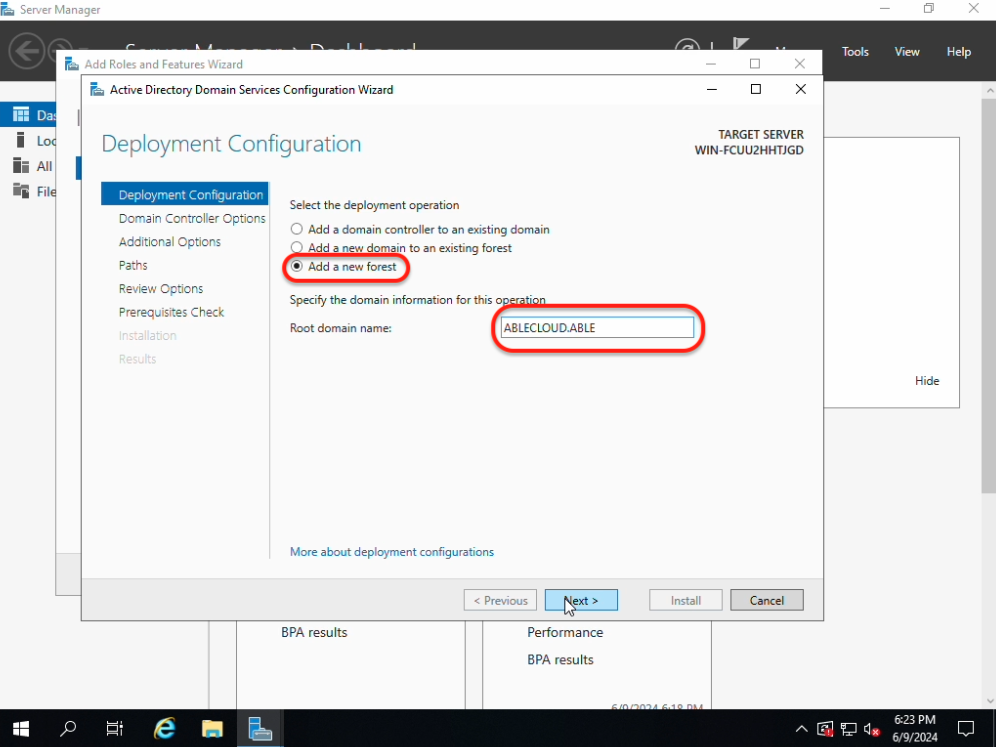Open the Paths wizard step
The height and width of the screenshot is (747, 996).
tap(133, 266)
